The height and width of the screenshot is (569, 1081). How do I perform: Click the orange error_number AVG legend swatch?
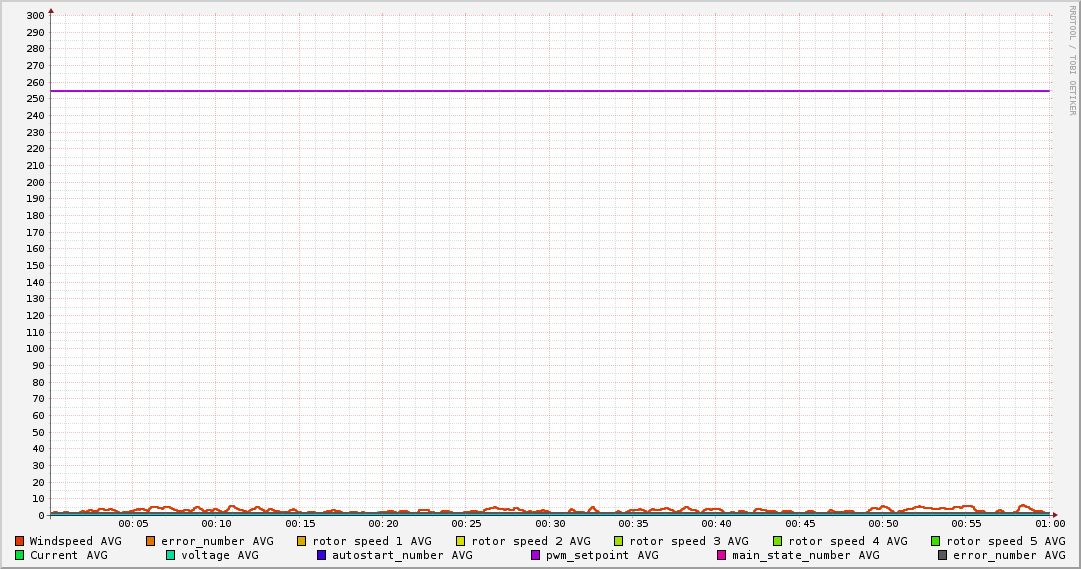point(150,541)
